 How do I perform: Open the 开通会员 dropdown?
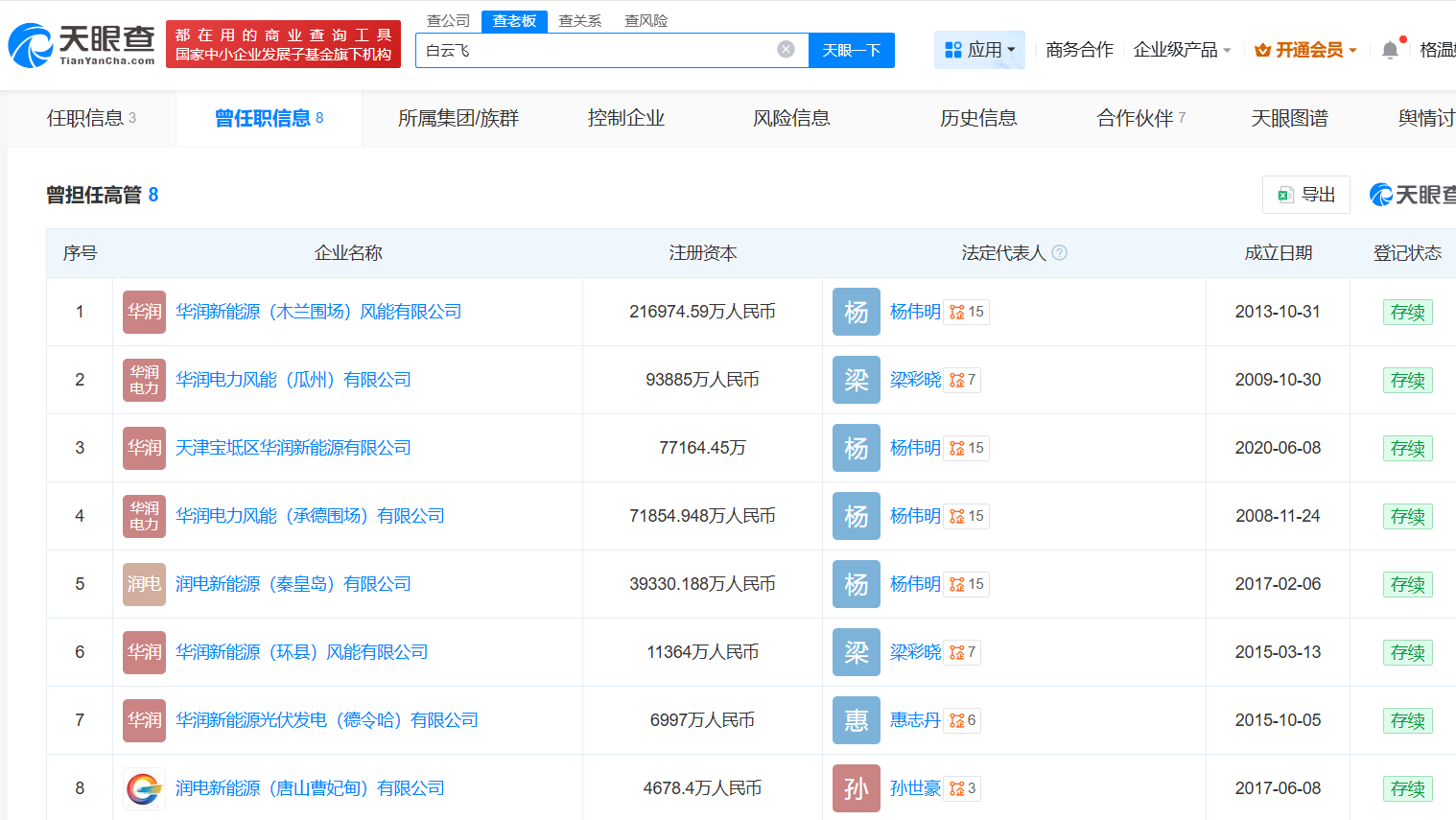tap(1306, 50)
